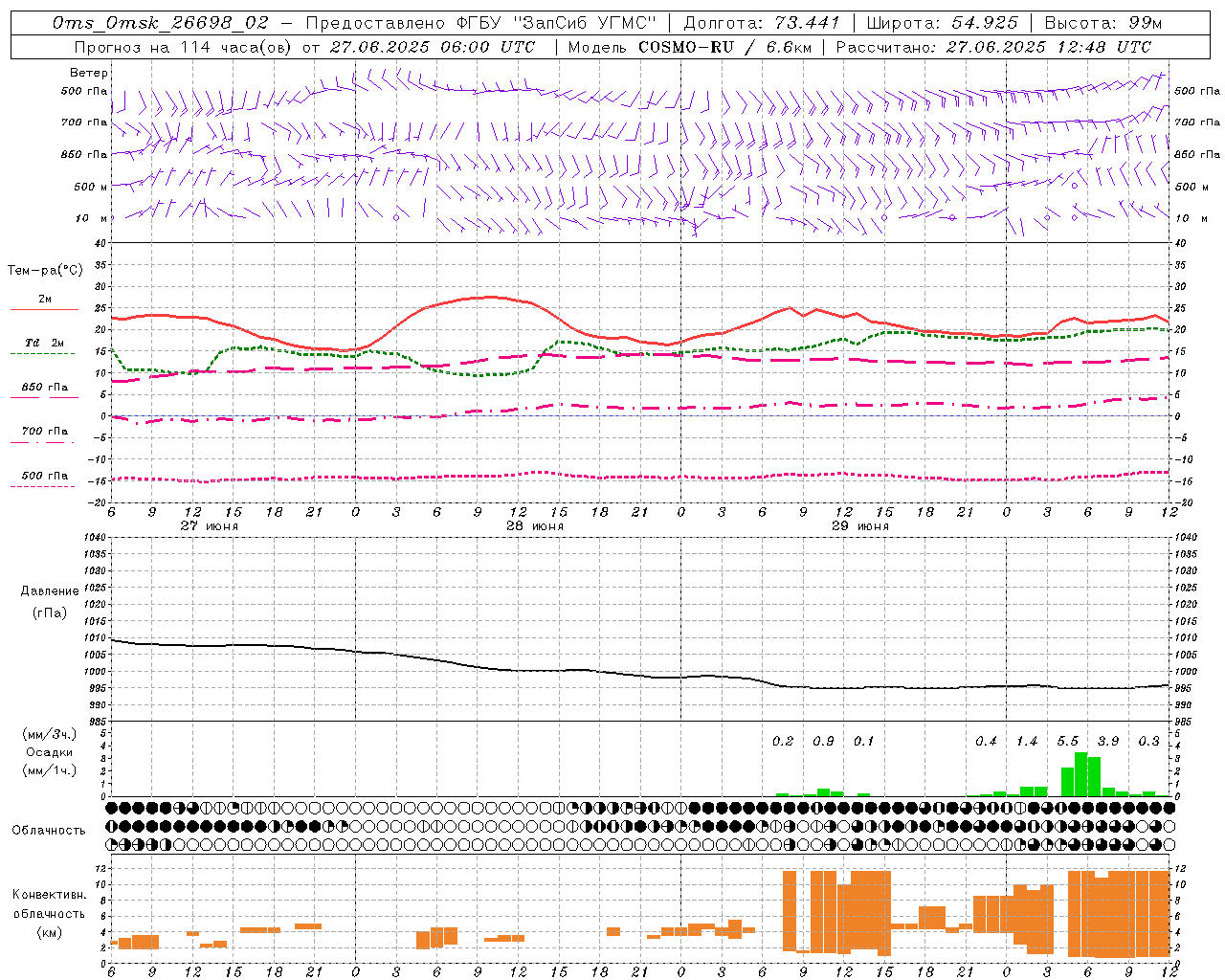
Task: Click the Td 2м legend label
Action: pyautogui.click(x=44, y=343)
